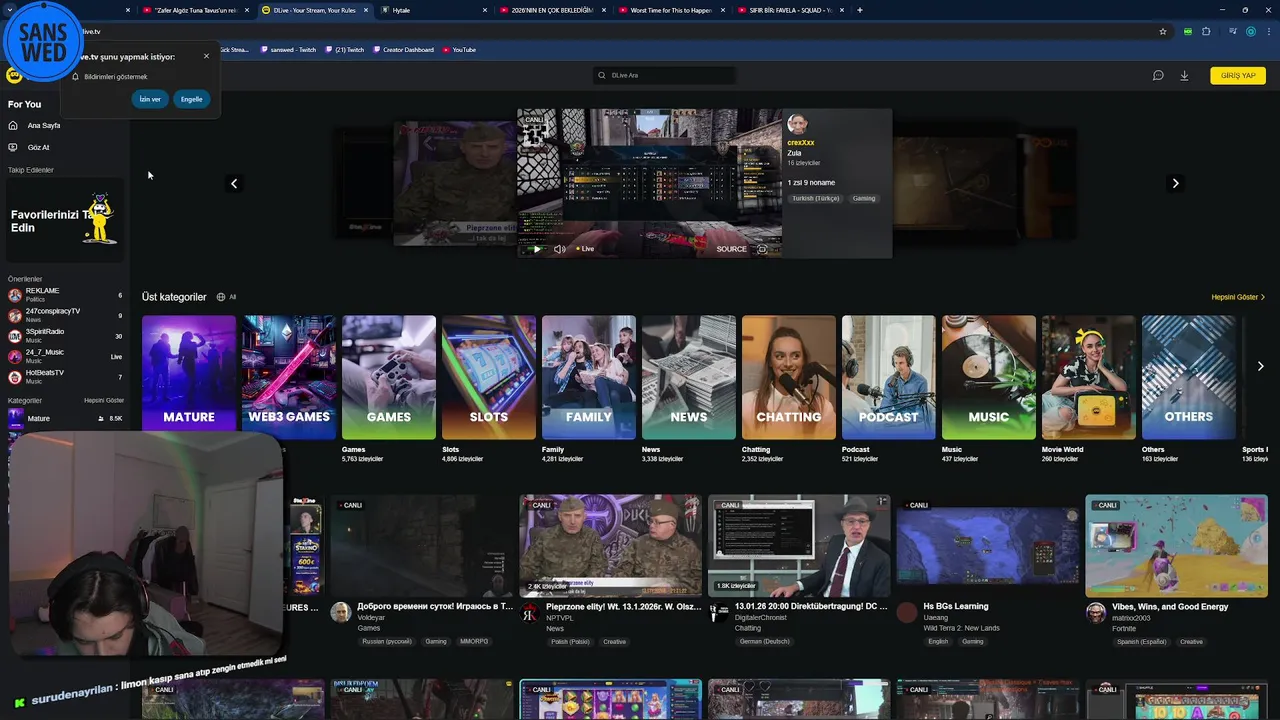Open the Ana Sayfa home icon
Screen dimensions: 1280x720
pyautogui.click(x=13, y=125)
